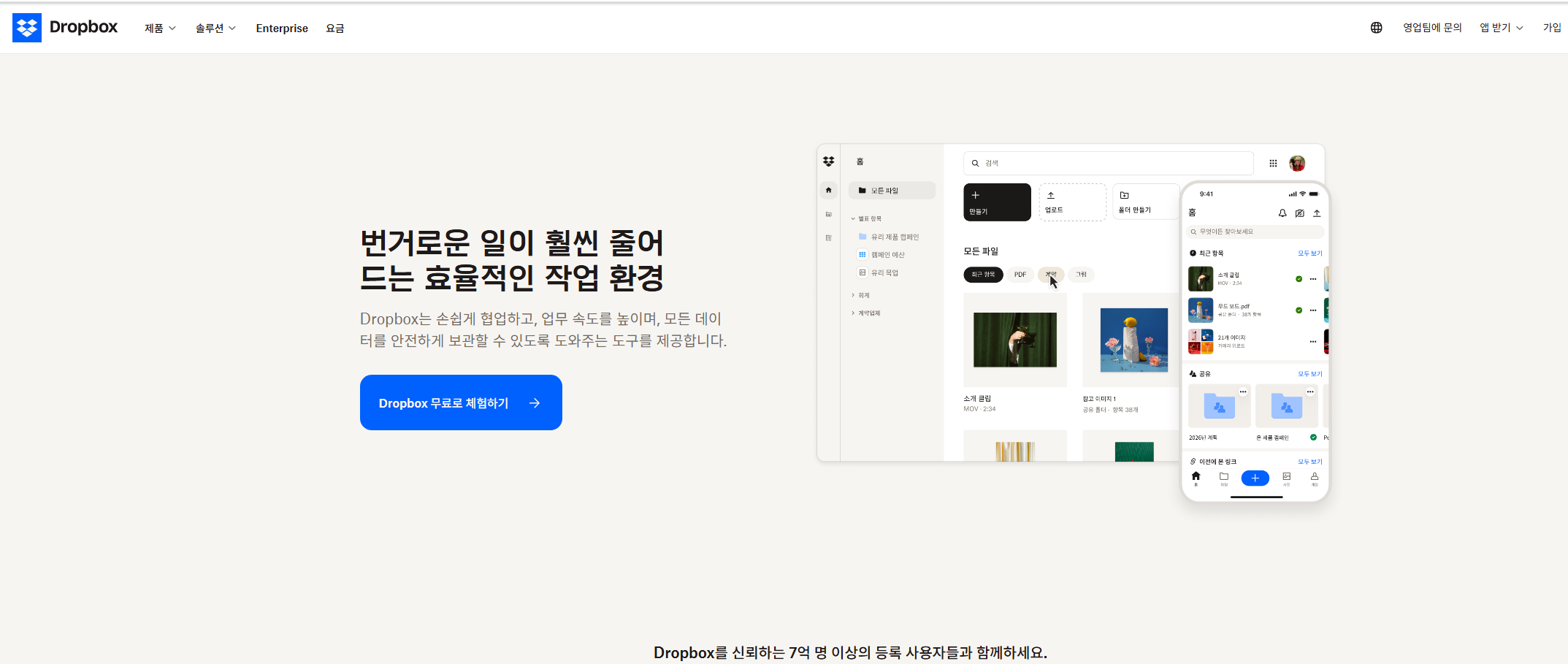
Task: Click the sync check mark beside 소개 클립
Action: pyautogui.click(x=1299, y=279)
